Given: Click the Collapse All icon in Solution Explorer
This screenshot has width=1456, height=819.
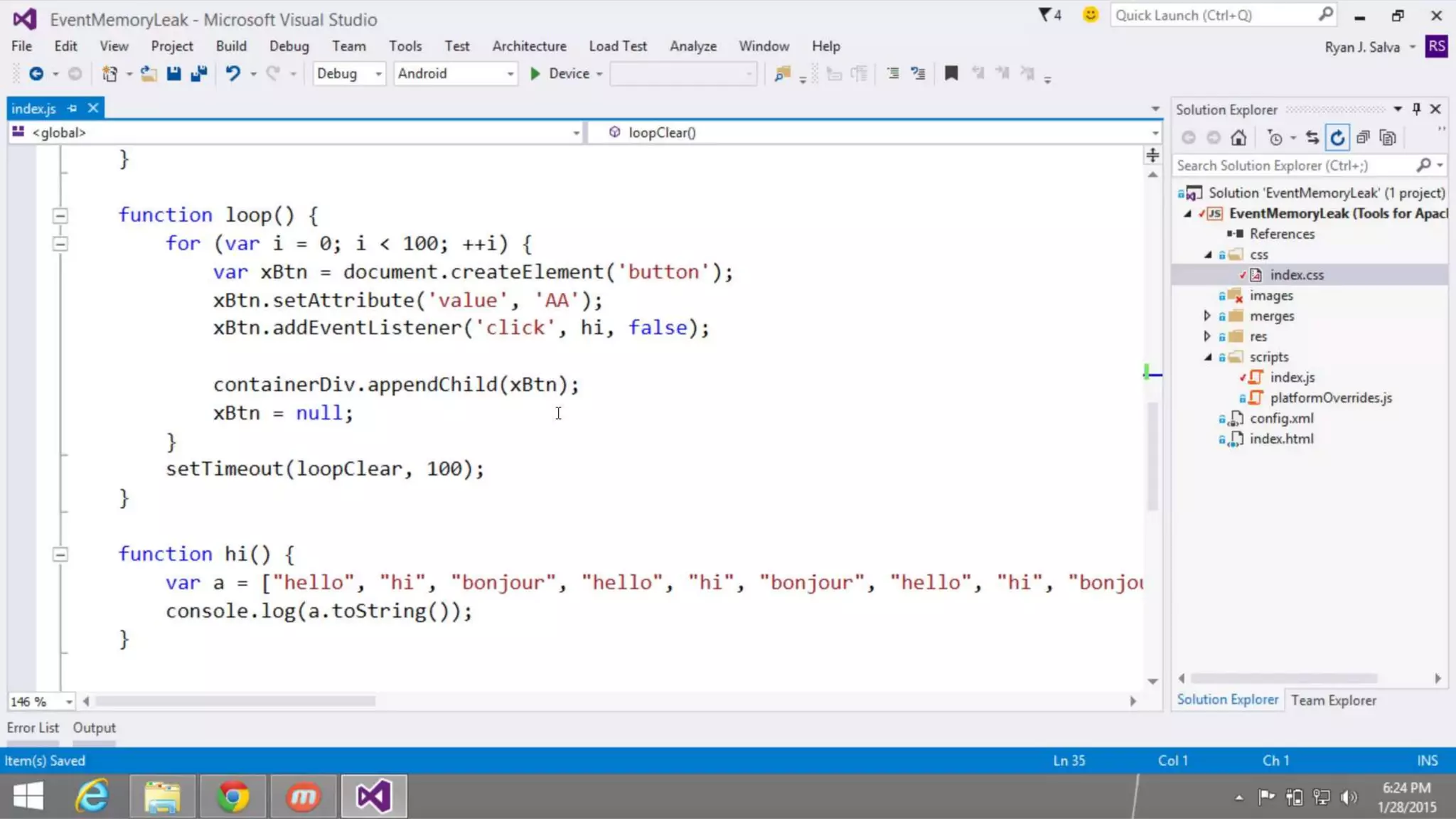Looking at the screenshot, I should pos(1362,138).
